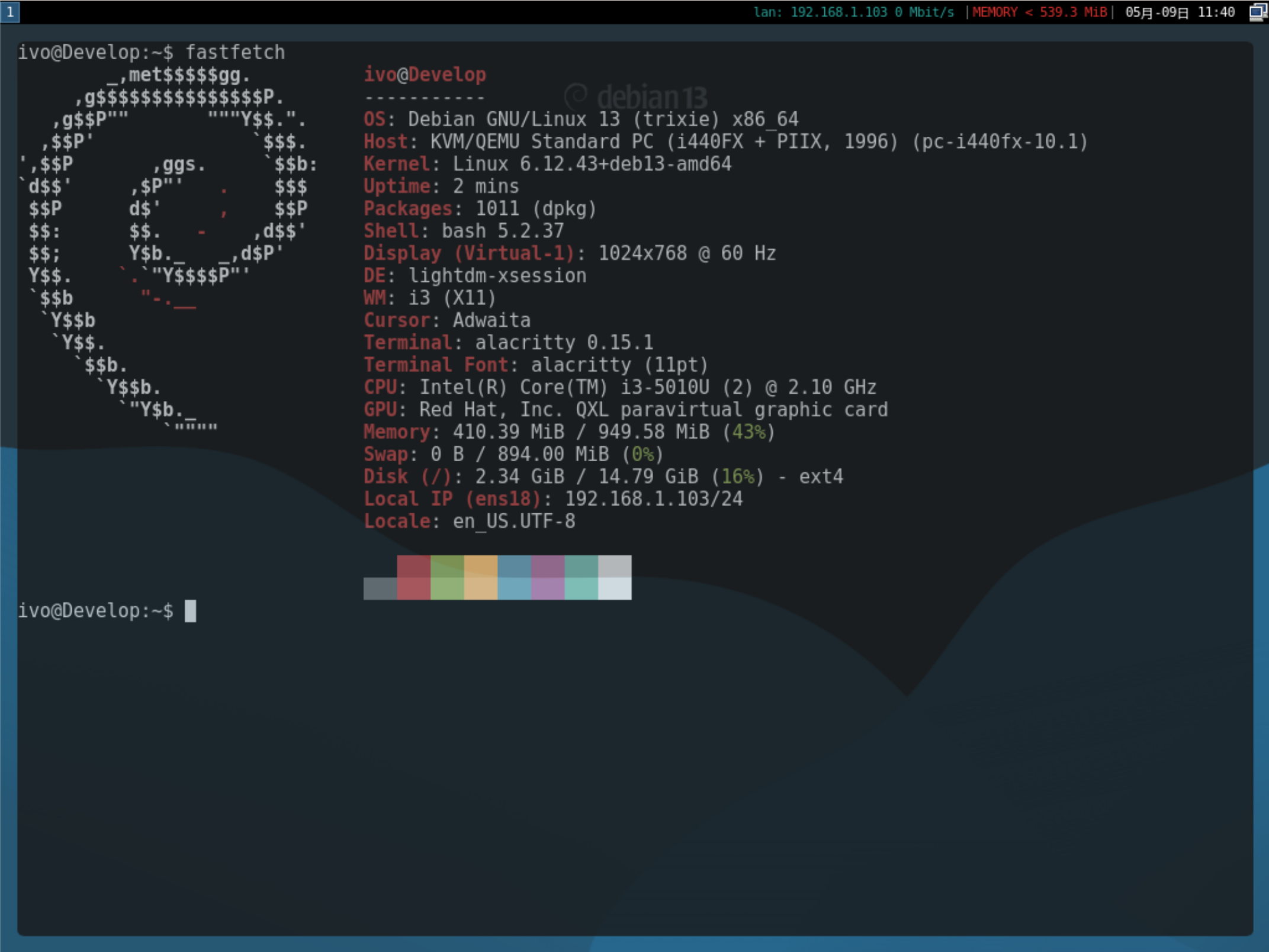Click the Disk (/) 2.34 GiB line
Image resolution: width=1269 pixels, height=952 pixels.
coord(603,477)
